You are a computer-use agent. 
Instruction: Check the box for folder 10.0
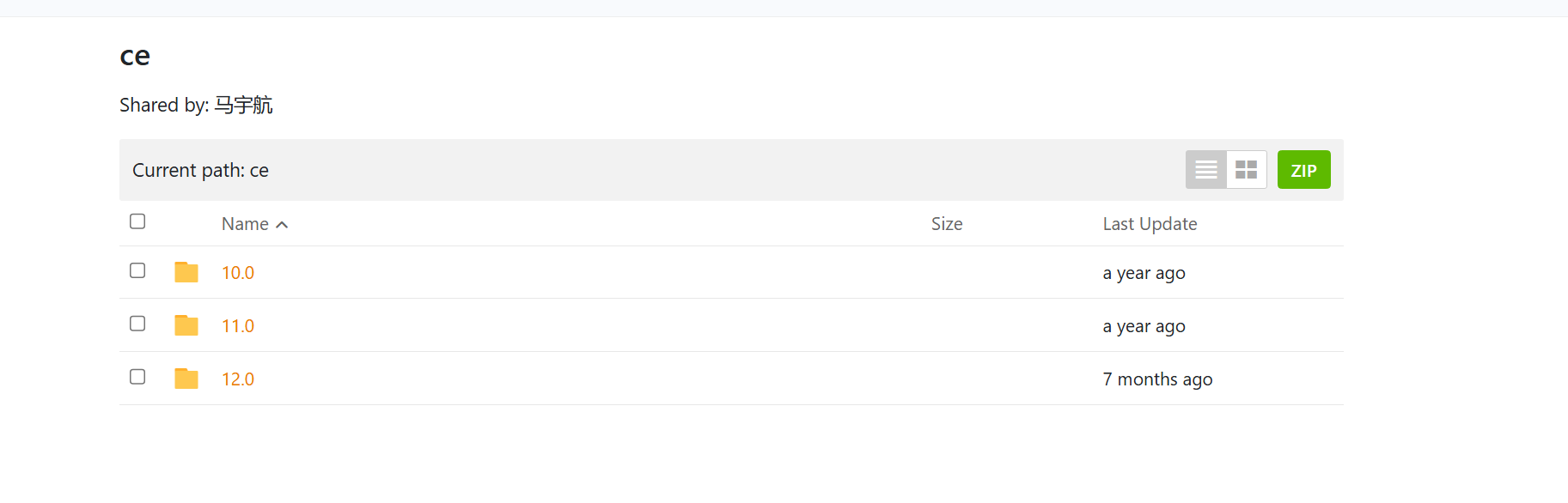coord(137,270)
